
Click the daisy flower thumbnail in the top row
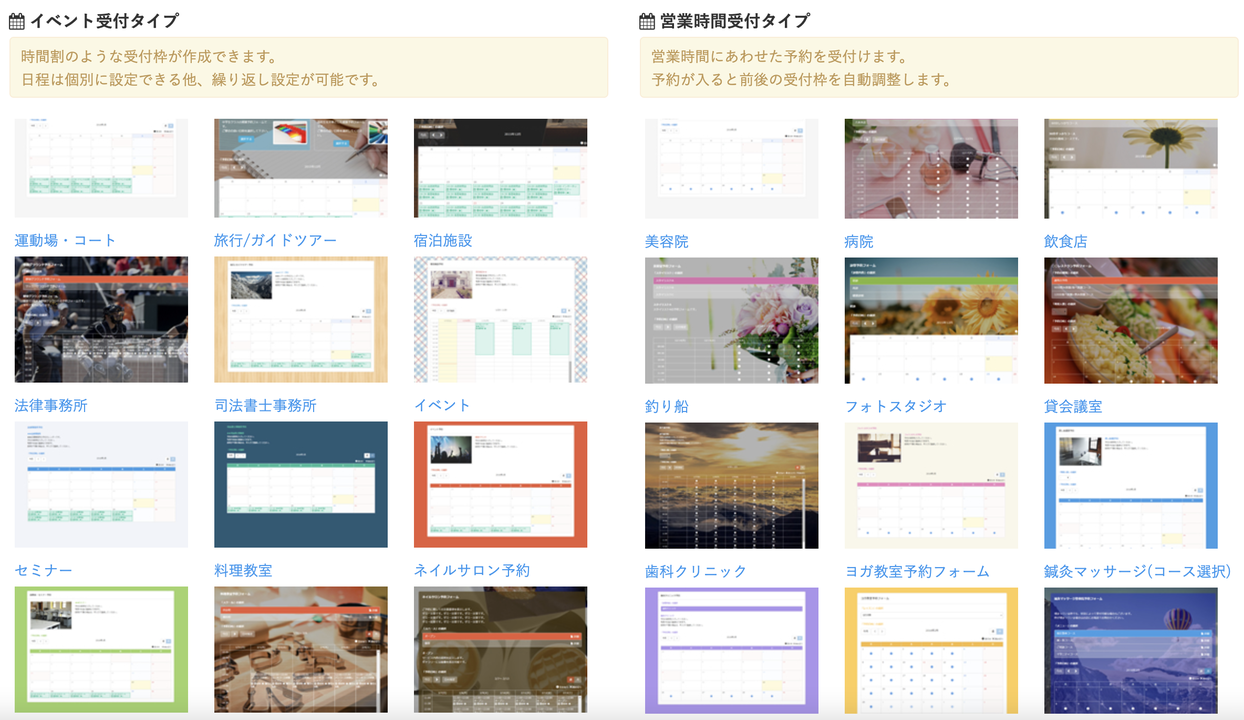[1131, 169]
